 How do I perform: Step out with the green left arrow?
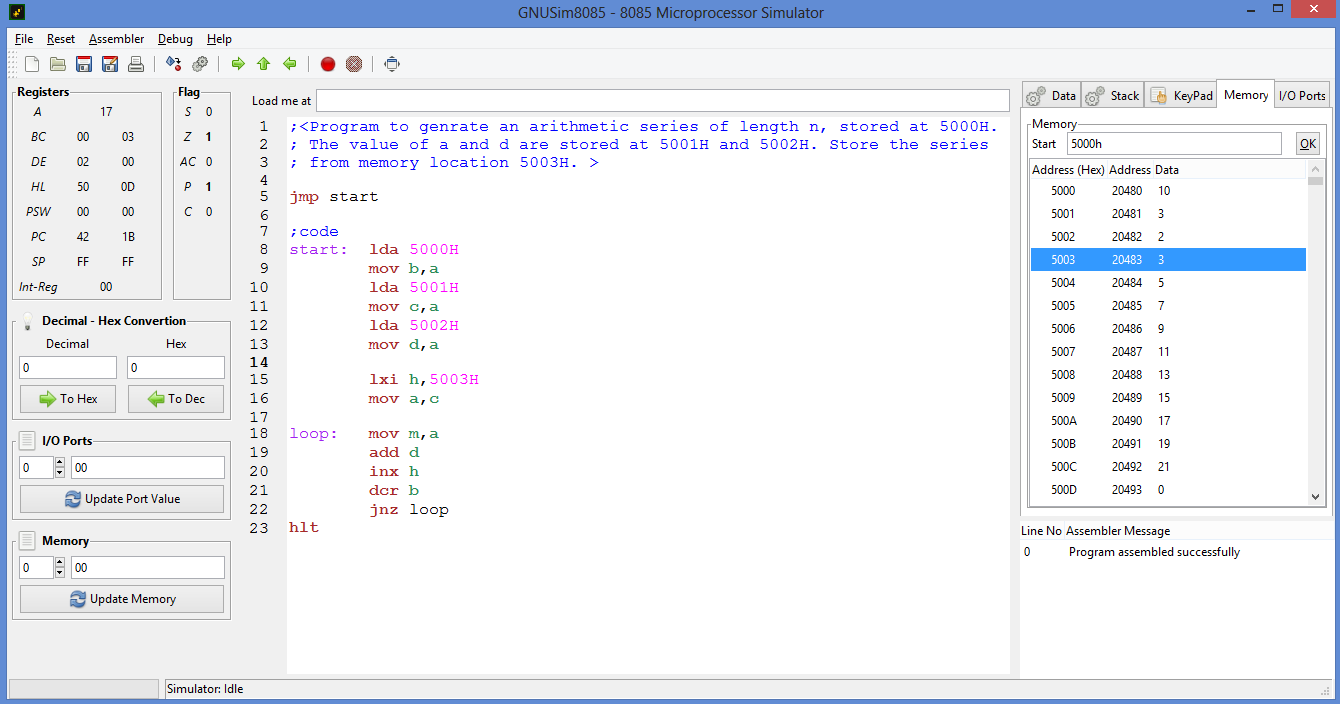point(290,64)
